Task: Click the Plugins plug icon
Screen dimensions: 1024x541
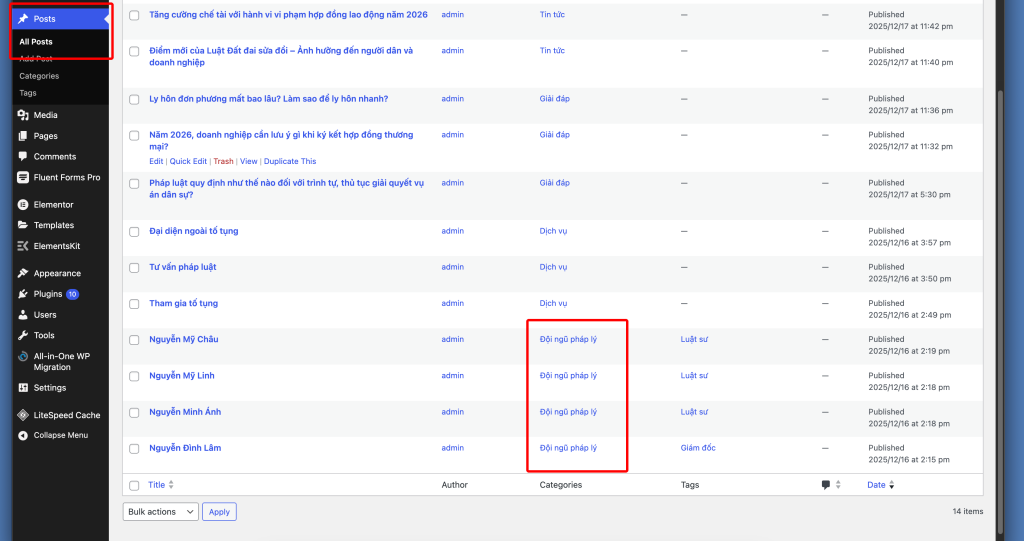Action: click(23, 294)
